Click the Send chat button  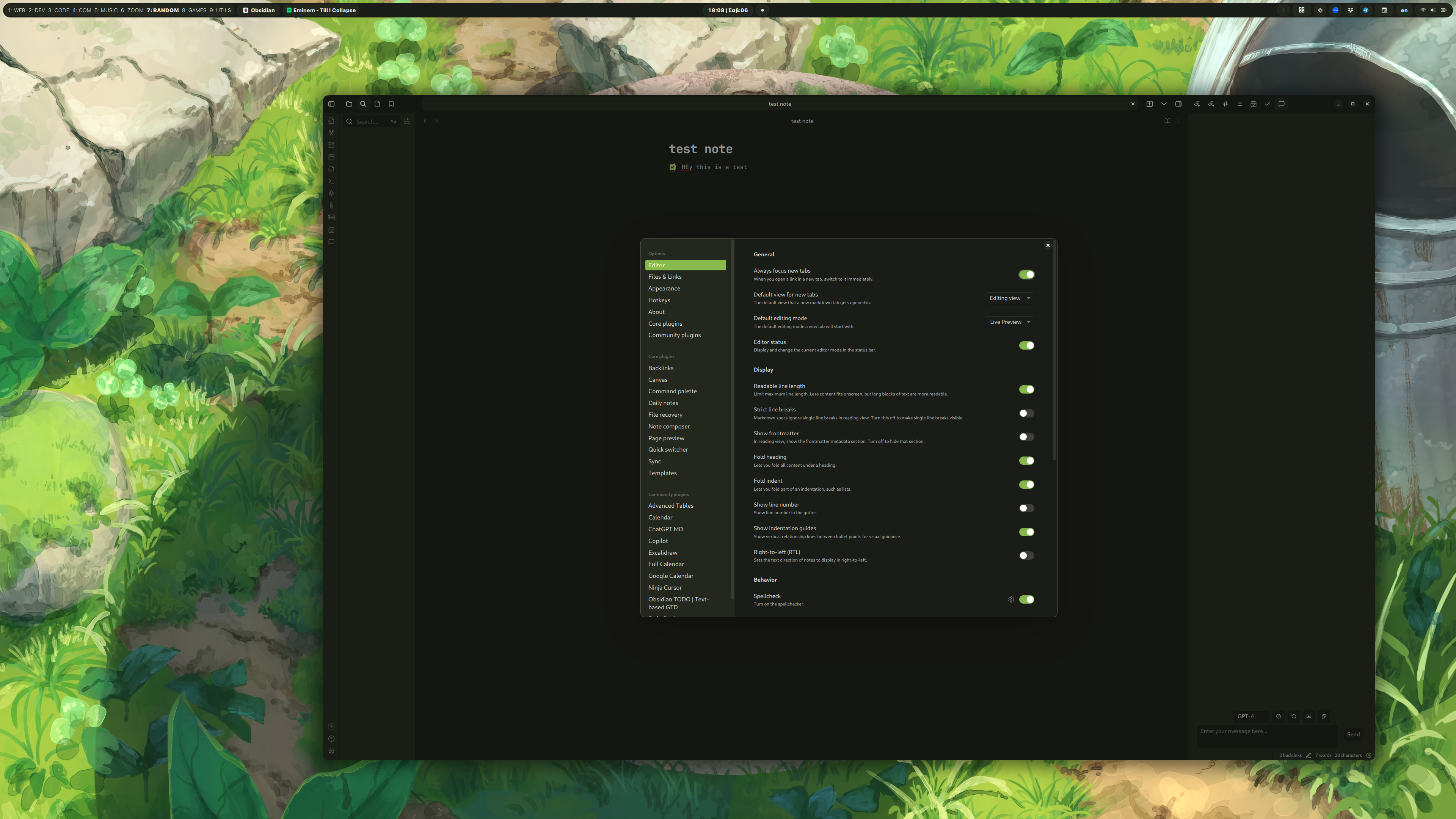1352,735
